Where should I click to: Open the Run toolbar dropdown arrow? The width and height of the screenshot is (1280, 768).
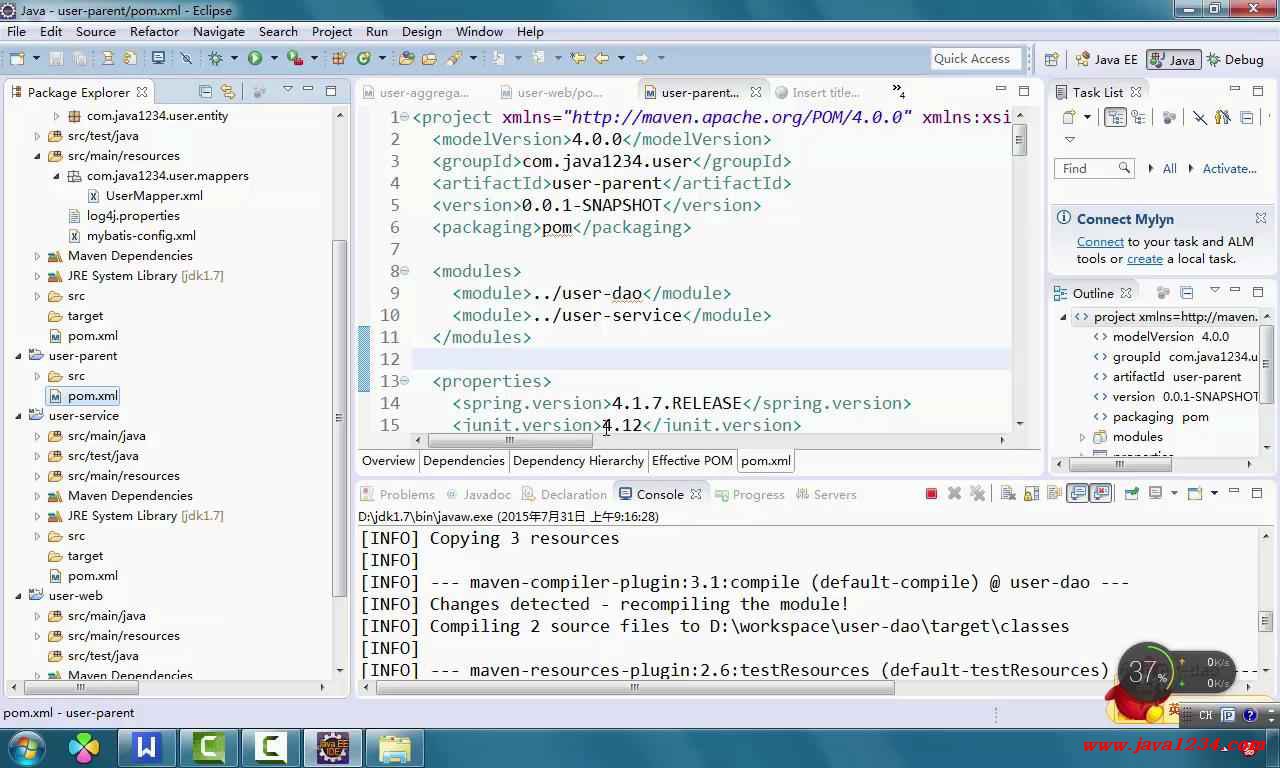point(274,59)
